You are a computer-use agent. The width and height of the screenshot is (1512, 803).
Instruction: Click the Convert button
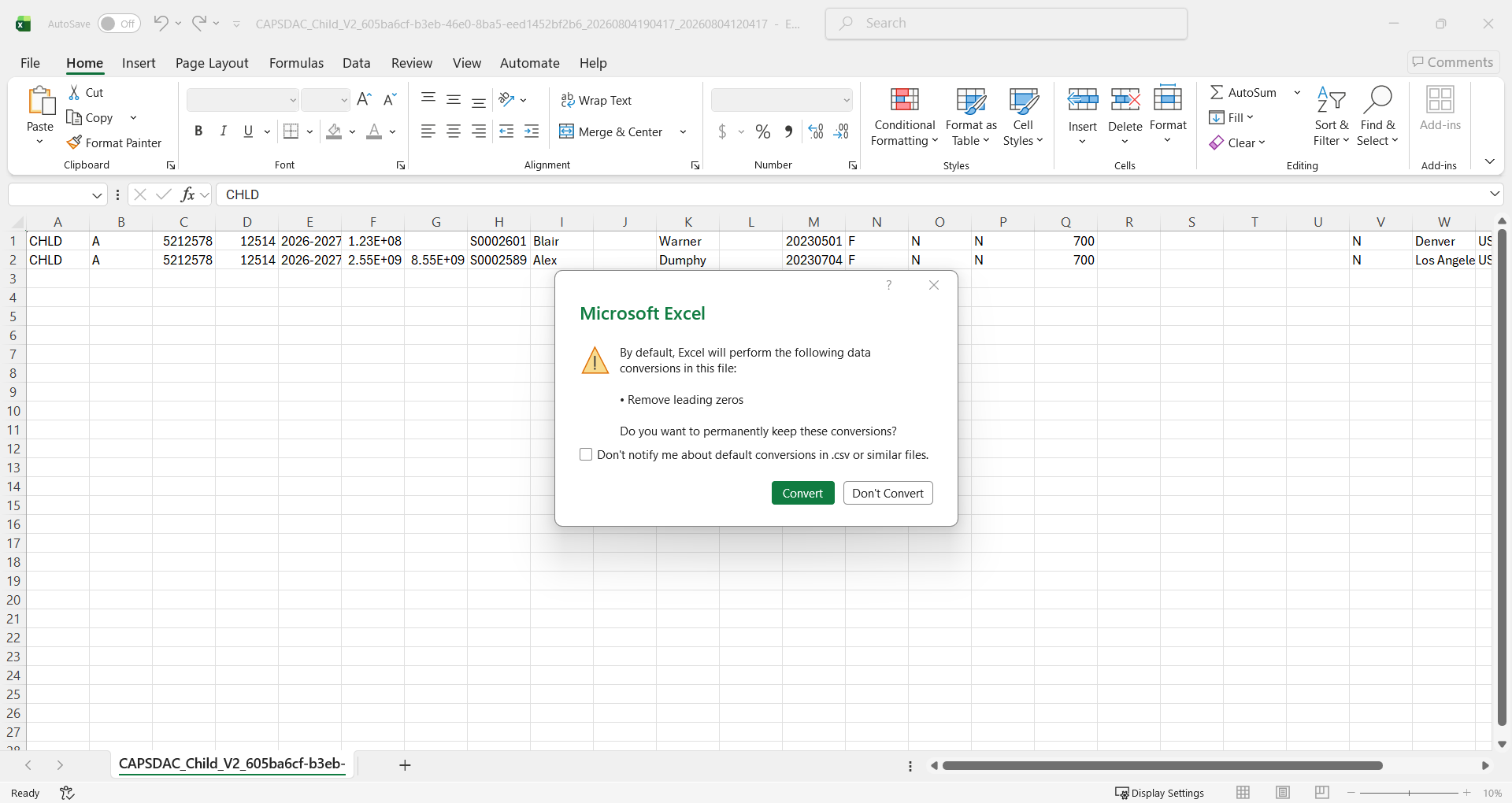point(802,493)
